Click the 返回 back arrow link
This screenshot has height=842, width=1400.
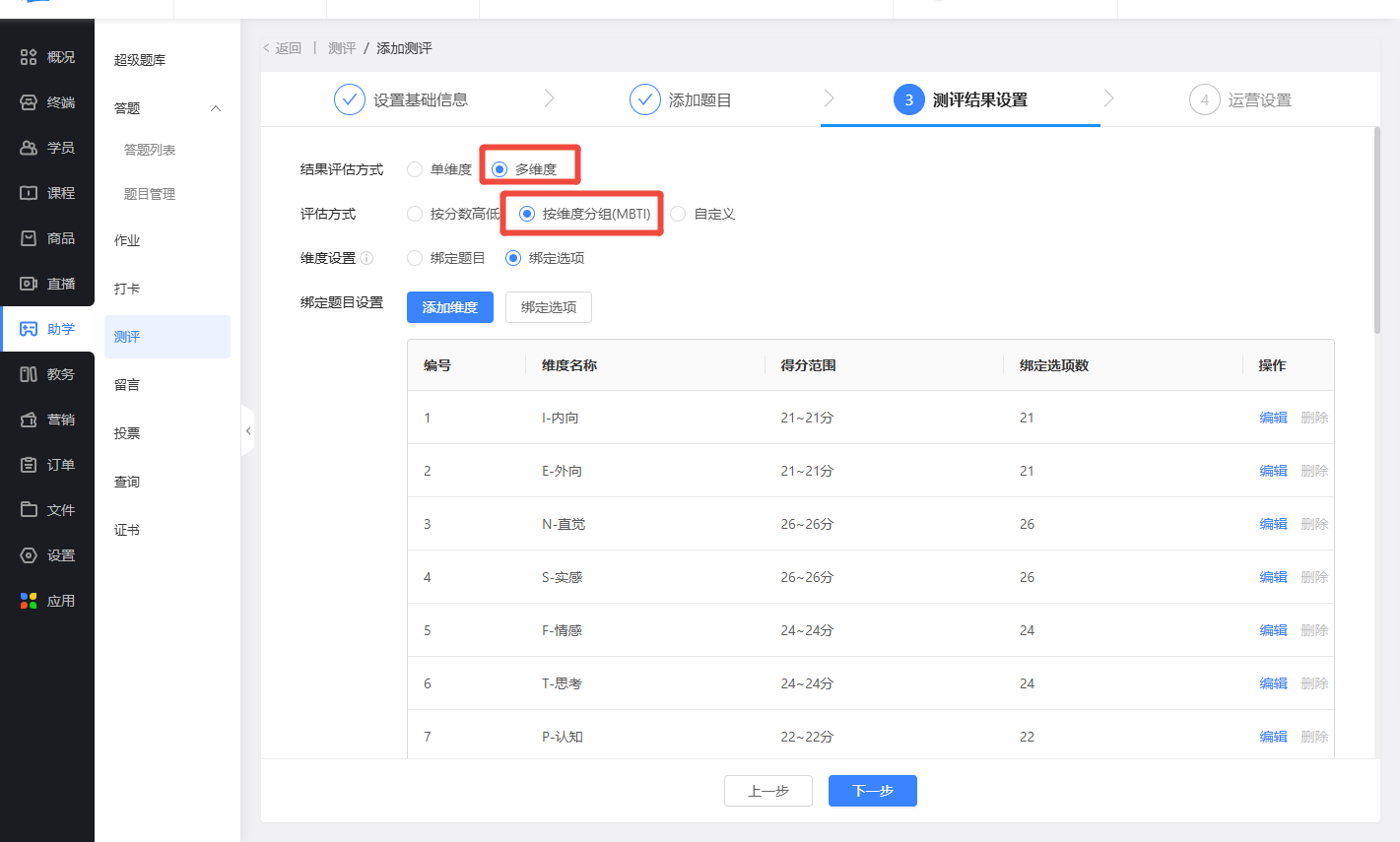pyautogui.click(x=283, y=48)
